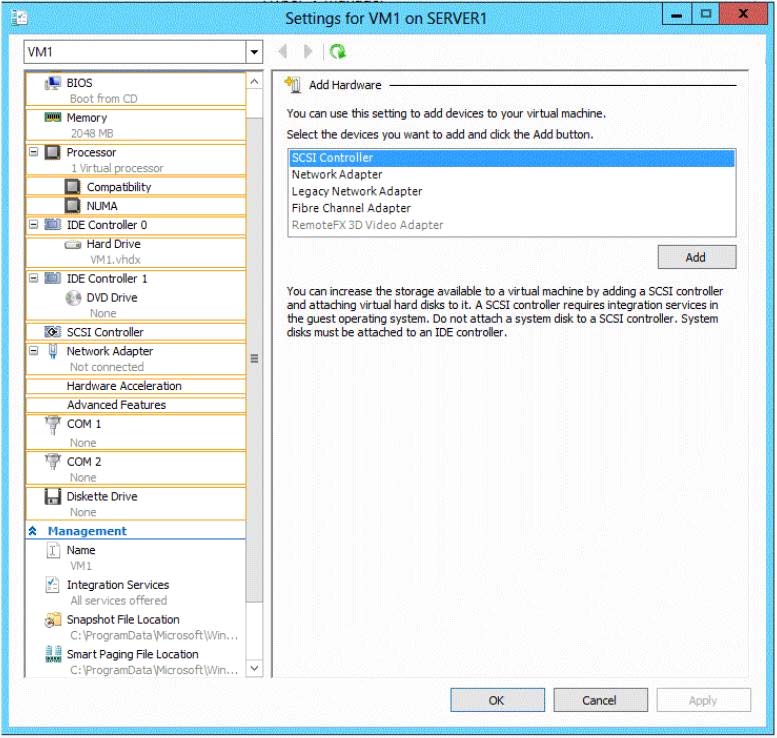Click the back navigation arrow
Image resolution: width=777 pixels, height=738 pixels.
pos(283,51)
